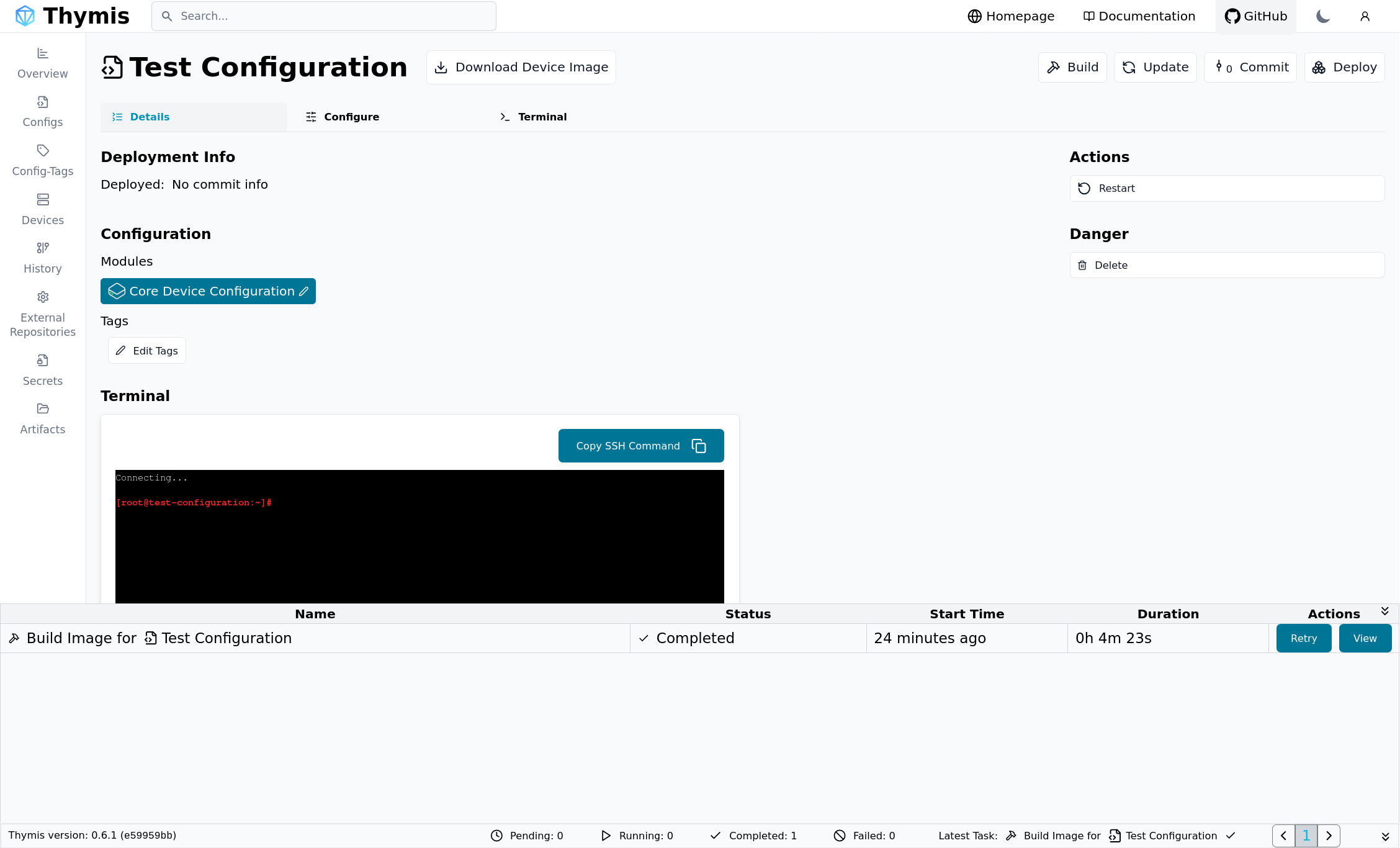Click the Running: 0 status entry
This screenshot has height=848, width=1400.
[637, 836]
